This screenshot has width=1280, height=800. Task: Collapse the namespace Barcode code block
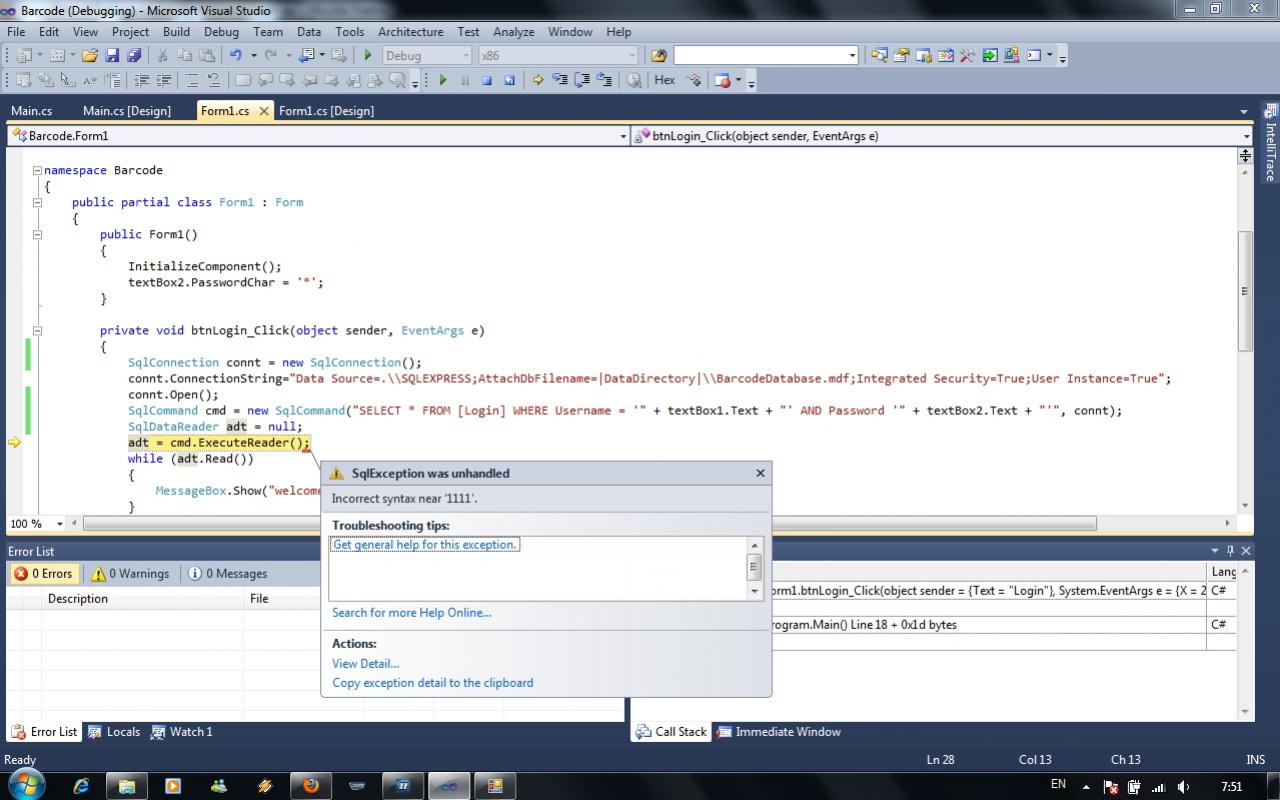tap(37, 170)
